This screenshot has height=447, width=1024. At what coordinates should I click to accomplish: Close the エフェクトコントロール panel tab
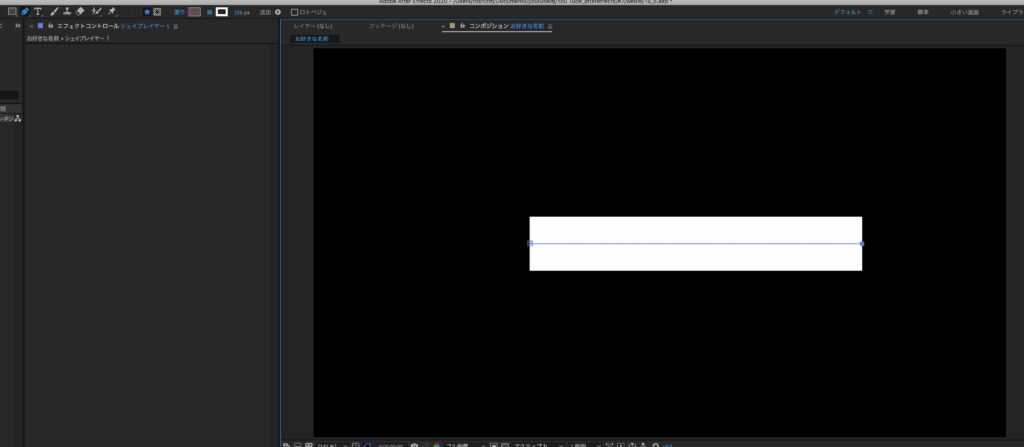point(31,26)
